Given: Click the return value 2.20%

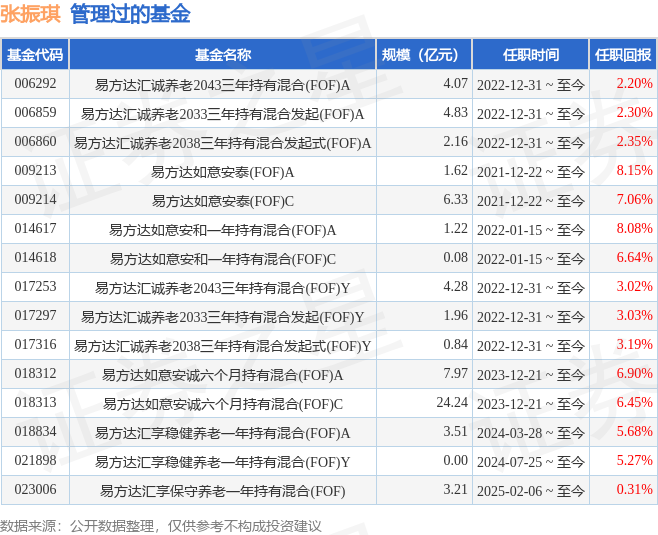Looking at the screenshot, I should (x=634, y=84).
